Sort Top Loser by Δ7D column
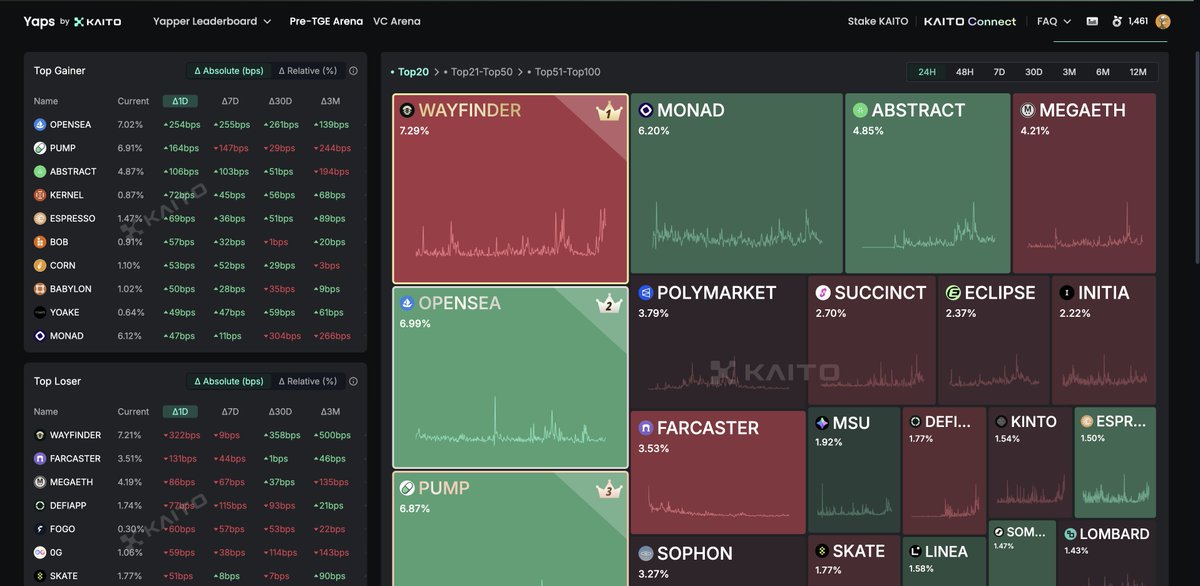Image resolution: width=1200 pixels, height=586 pixels. (x=230, y=411)
